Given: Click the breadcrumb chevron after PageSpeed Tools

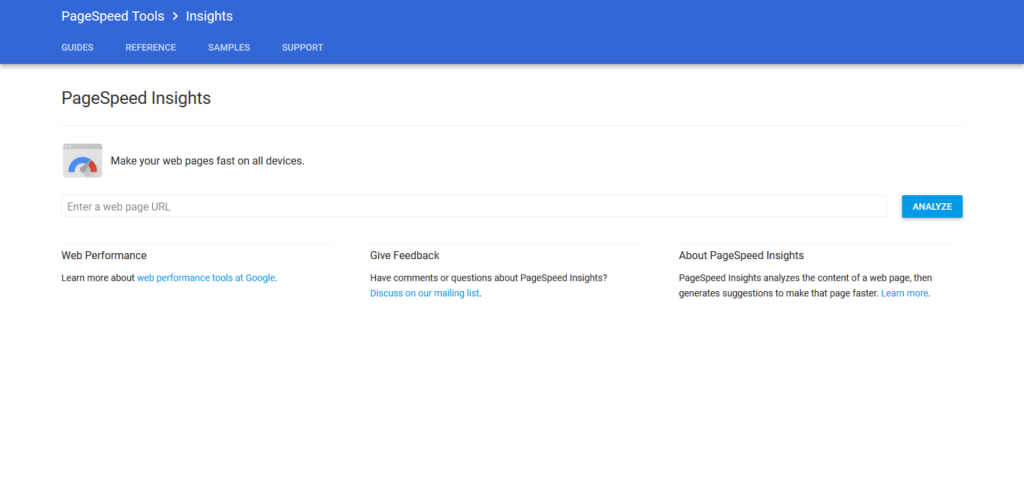Looking at the screenshot, I should [175, 16].
